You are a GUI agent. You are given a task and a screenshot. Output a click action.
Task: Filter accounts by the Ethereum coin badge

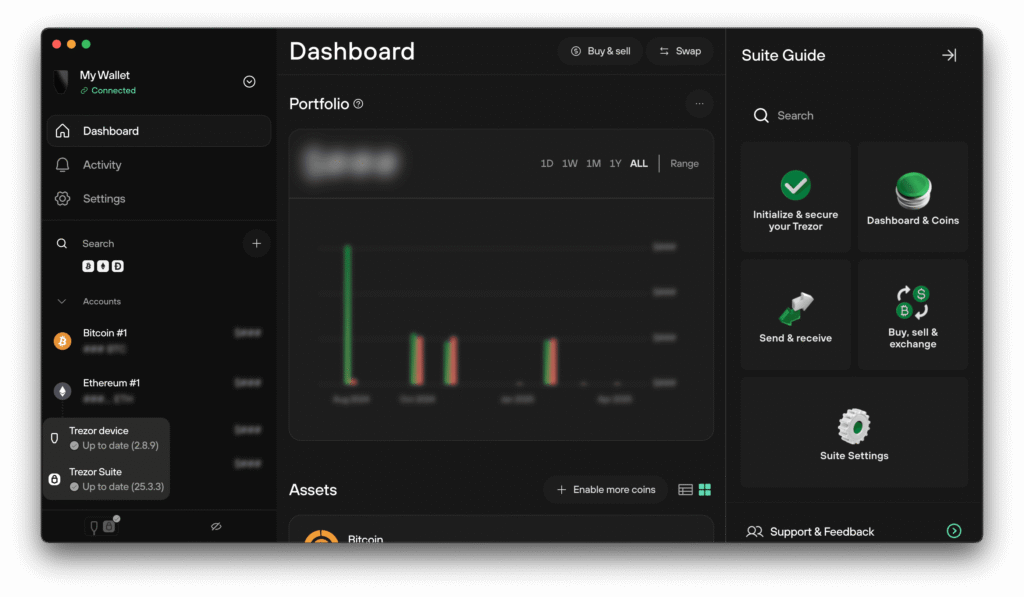coord(103,266)
